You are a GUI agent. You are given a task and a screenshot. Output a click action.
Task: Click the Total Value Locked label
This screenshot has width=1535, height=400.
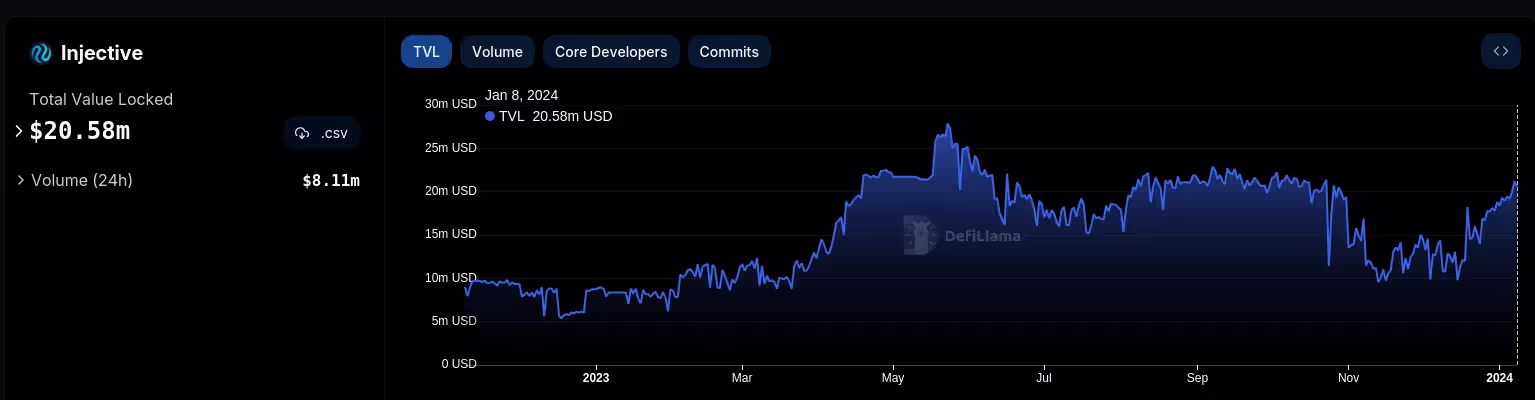(x=101, y=99)
